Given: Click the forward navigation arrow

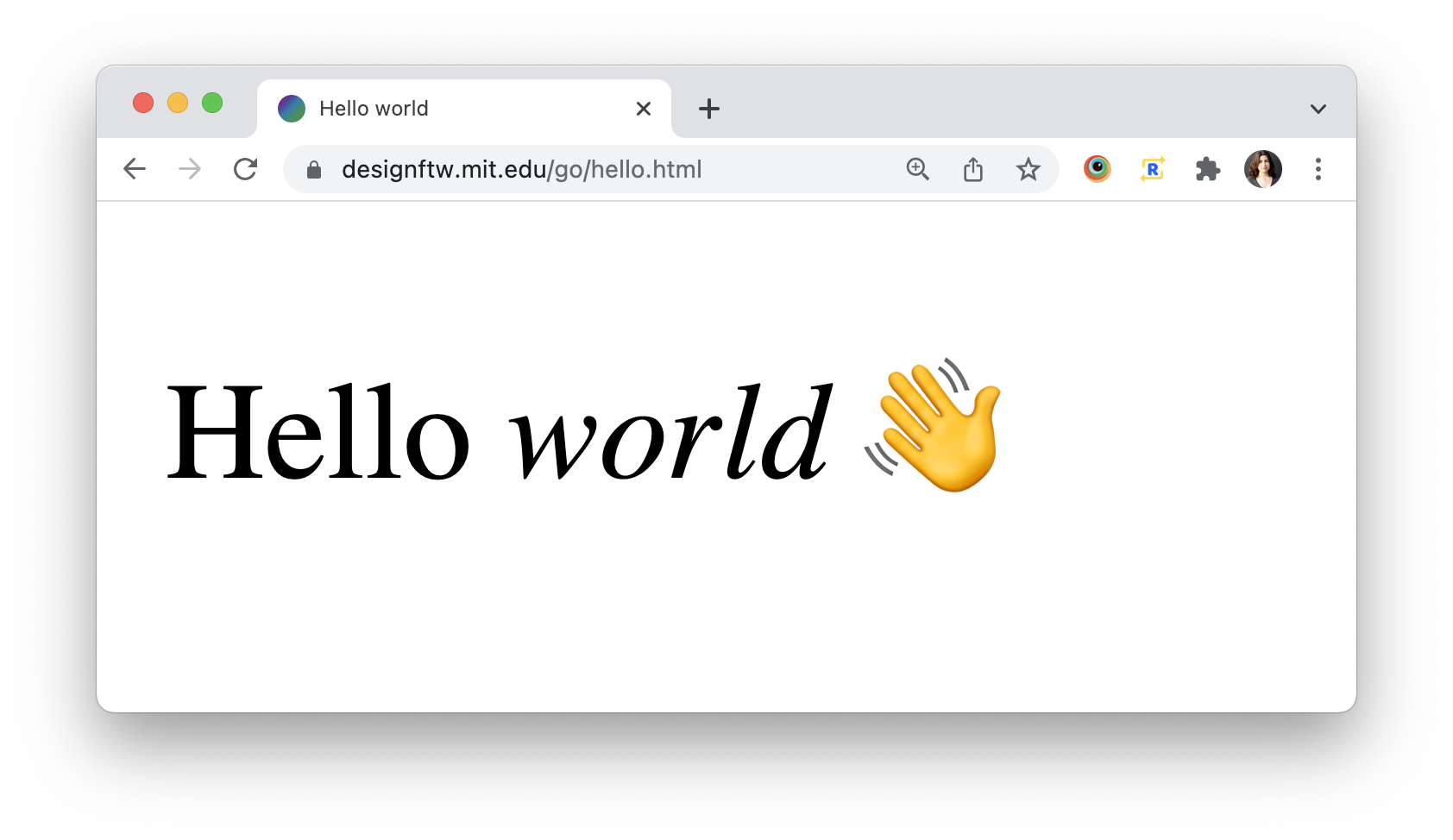Looking at the screenshot, I should (190, 169).
